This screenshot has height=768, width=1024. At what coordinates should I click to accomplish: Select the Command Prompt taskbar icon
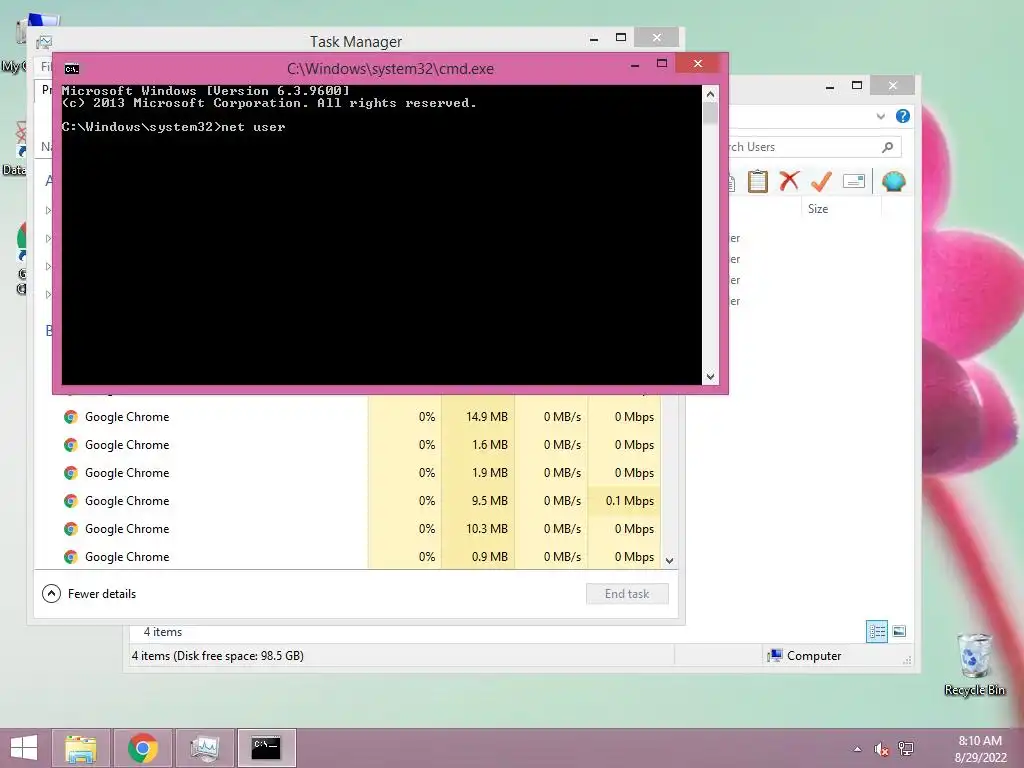pos(266,748)
